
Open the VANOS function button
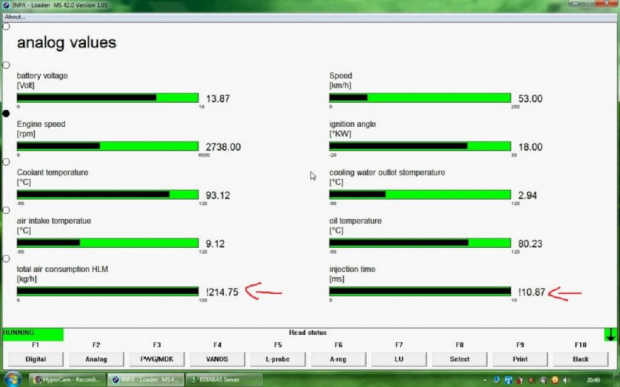217,359
